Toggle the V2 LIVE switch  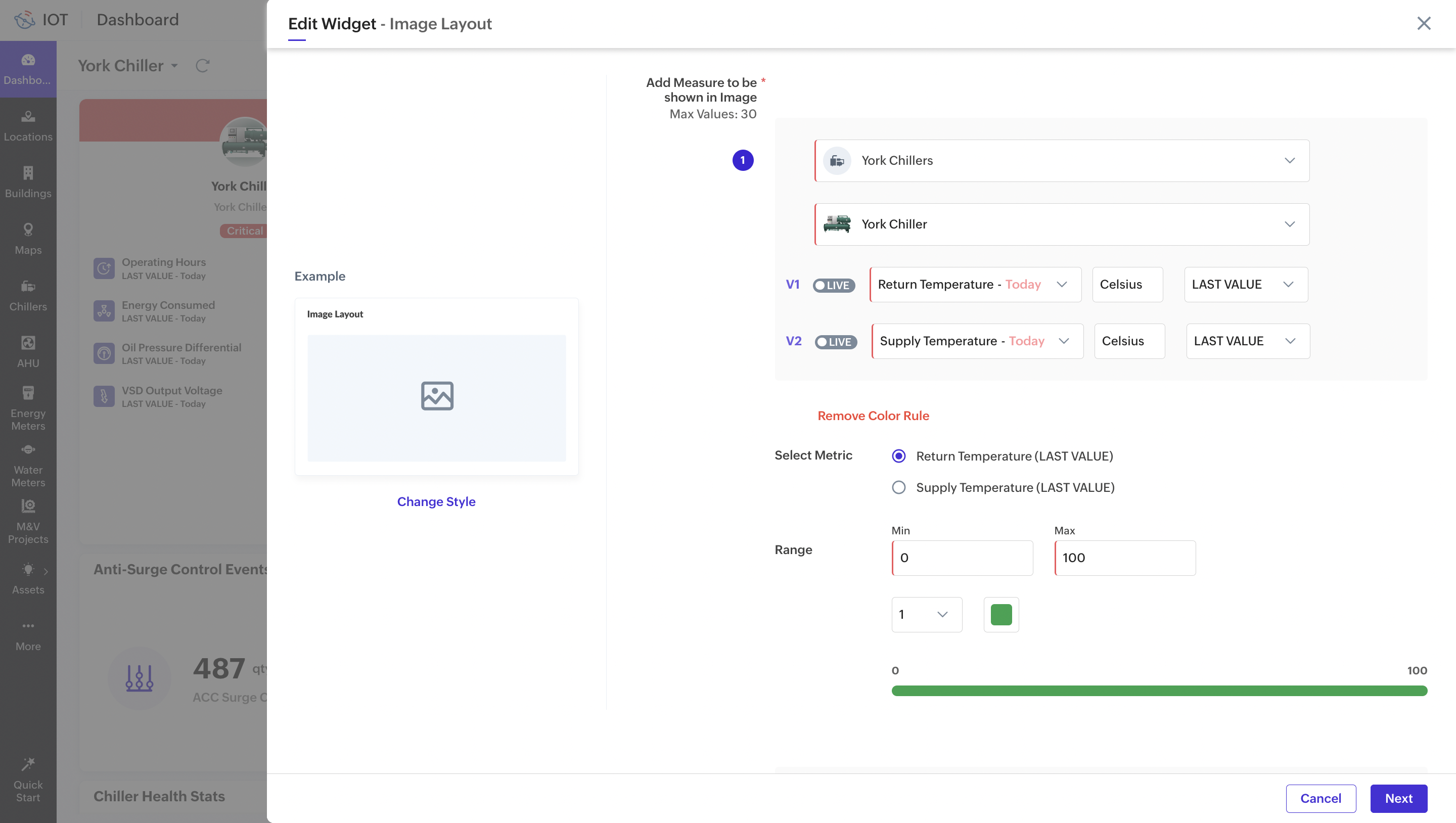[835, 342]
